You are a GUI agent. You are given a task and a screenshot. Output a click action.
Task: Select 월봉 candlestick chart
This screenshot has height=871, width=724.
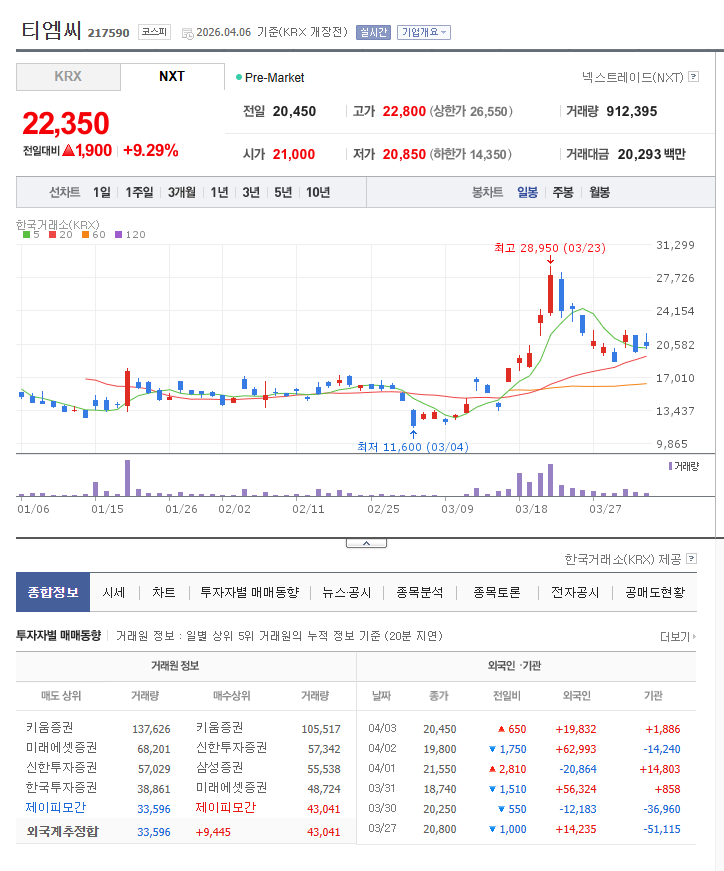pyautogui.click(x=600, y=192)
